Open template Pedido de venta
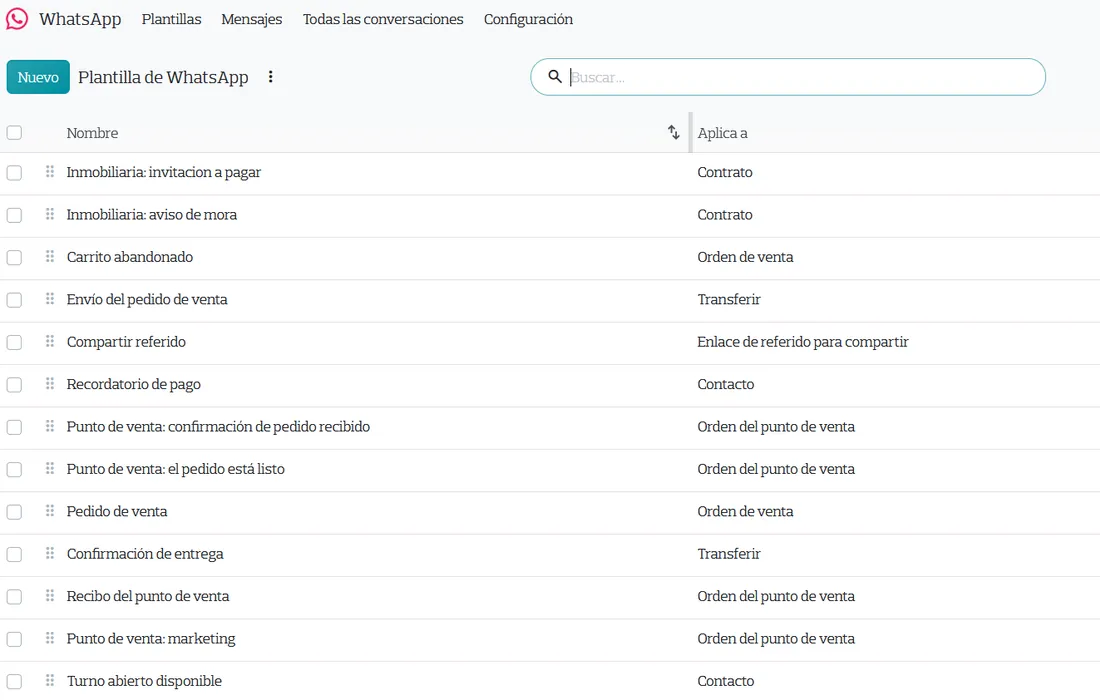The width and height of the screenshot is (1100, 700). point(117,511)
